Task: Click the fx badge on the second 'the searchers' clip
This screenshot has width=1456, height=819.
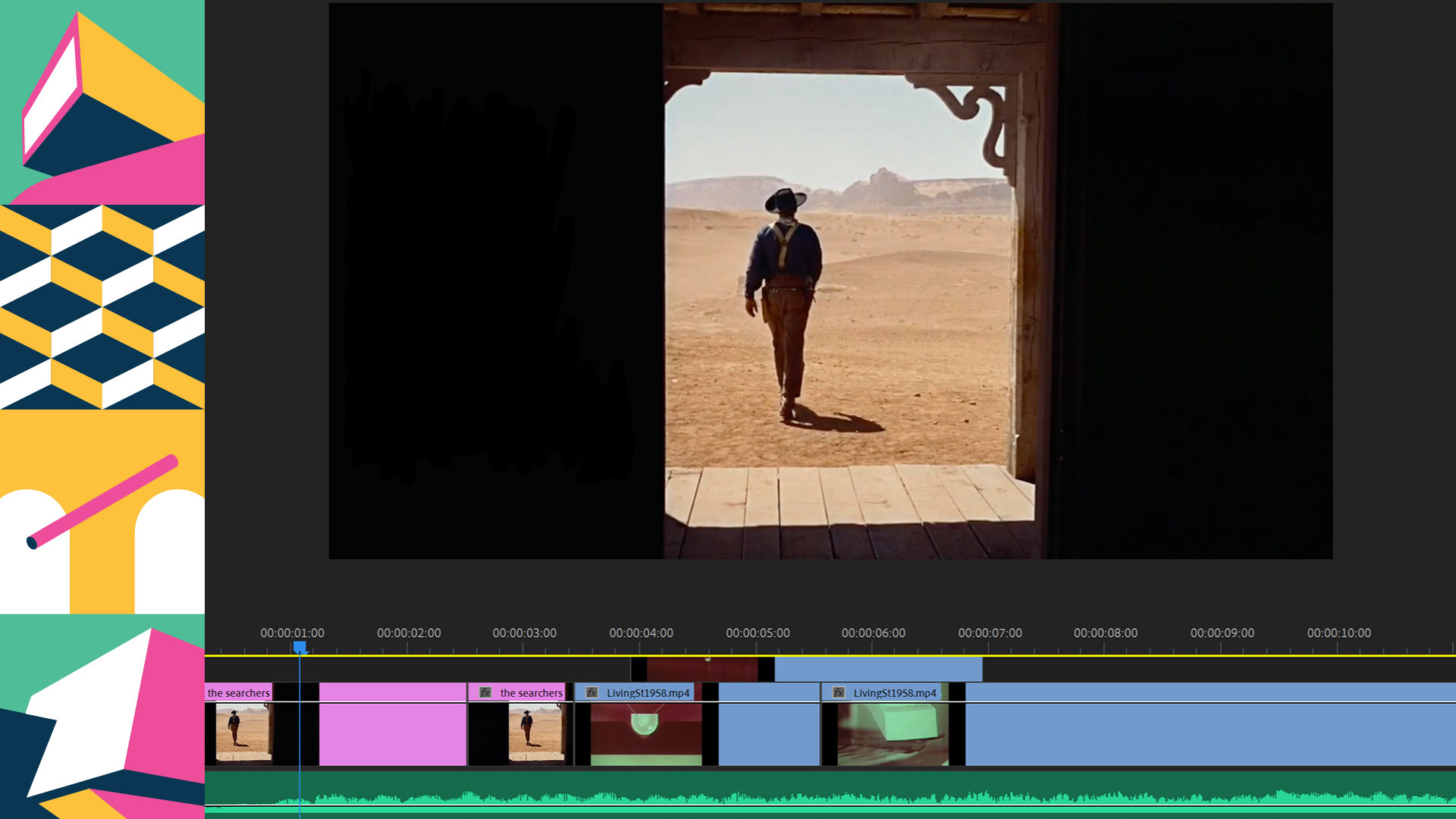Action: coord(485,692)
